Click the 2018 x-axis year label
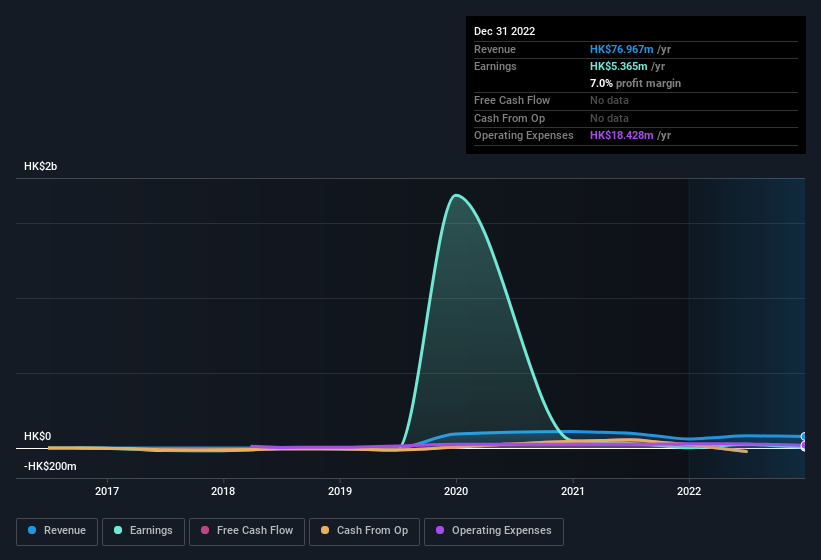 pyautogui.click(x=223, y=491)
